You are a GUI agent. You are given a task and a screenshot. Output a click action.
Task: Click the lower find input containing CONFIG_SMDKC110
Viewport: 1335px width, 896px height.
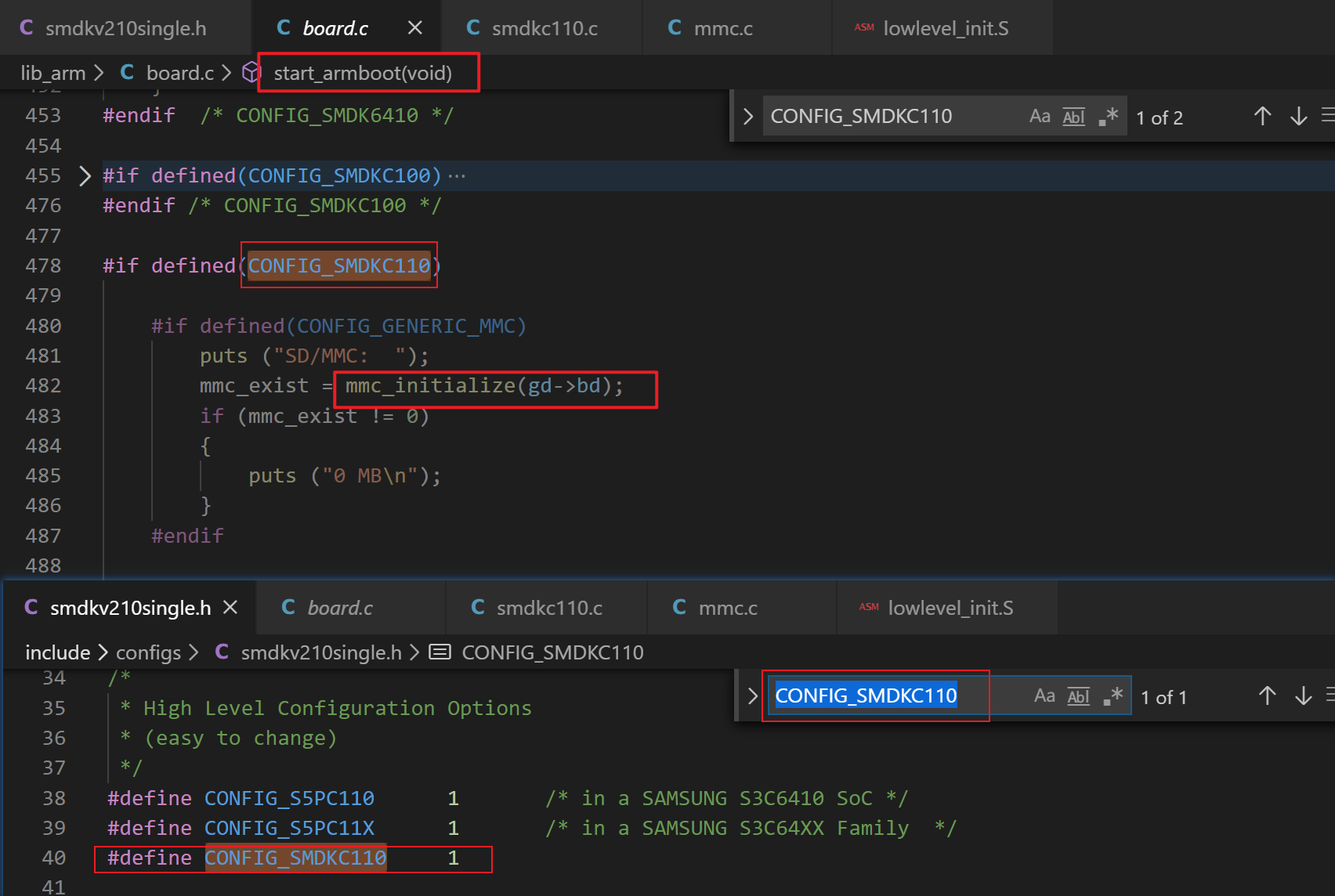(877, 696)
